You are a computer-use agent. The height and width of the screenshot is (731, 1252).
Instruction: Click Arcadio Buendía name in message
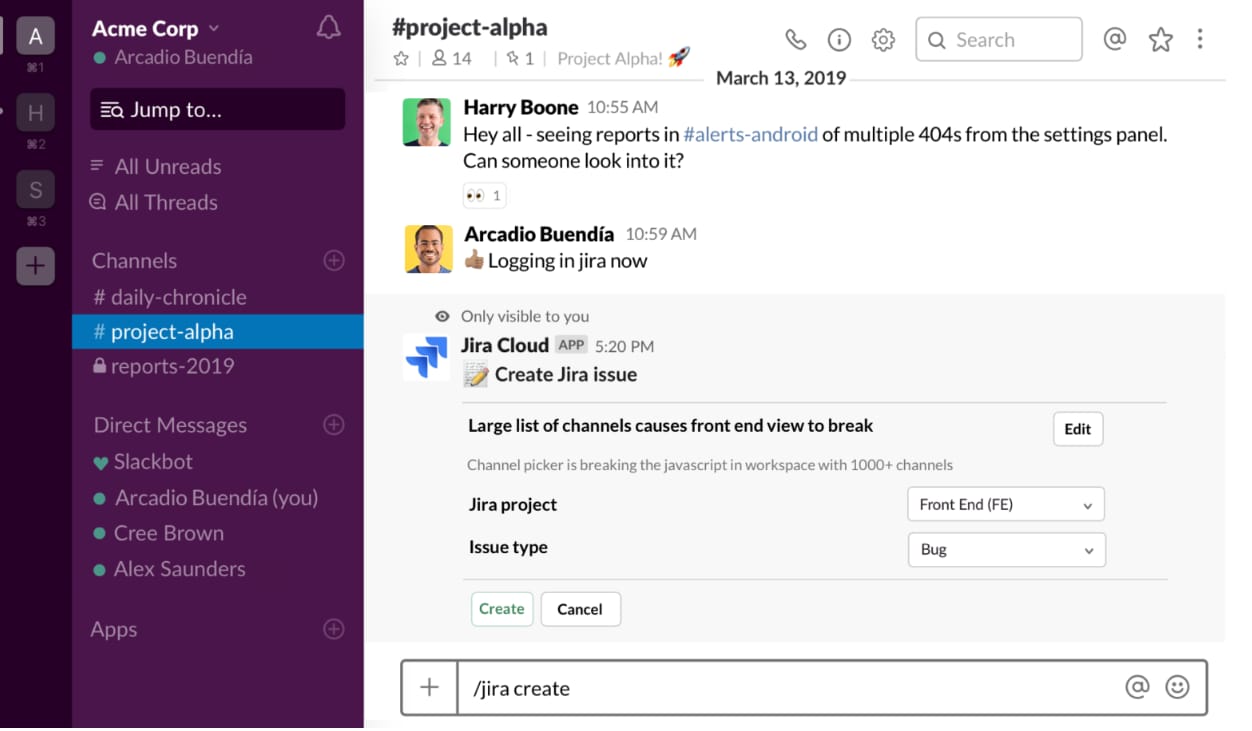pos(539,234)
